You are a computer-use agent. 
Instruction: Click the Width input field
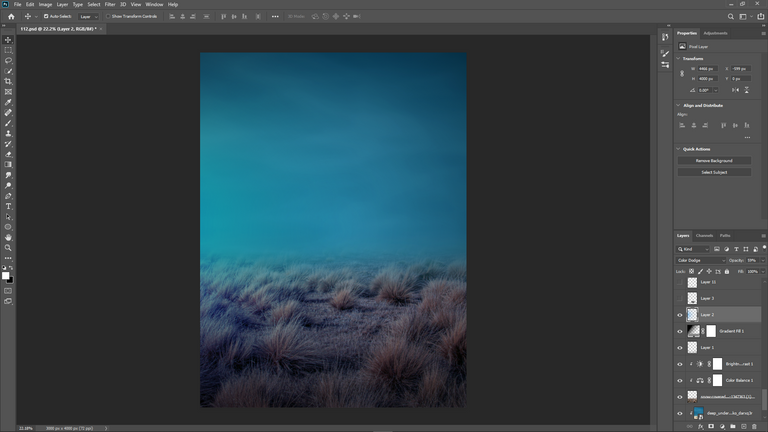coord(708,69)
